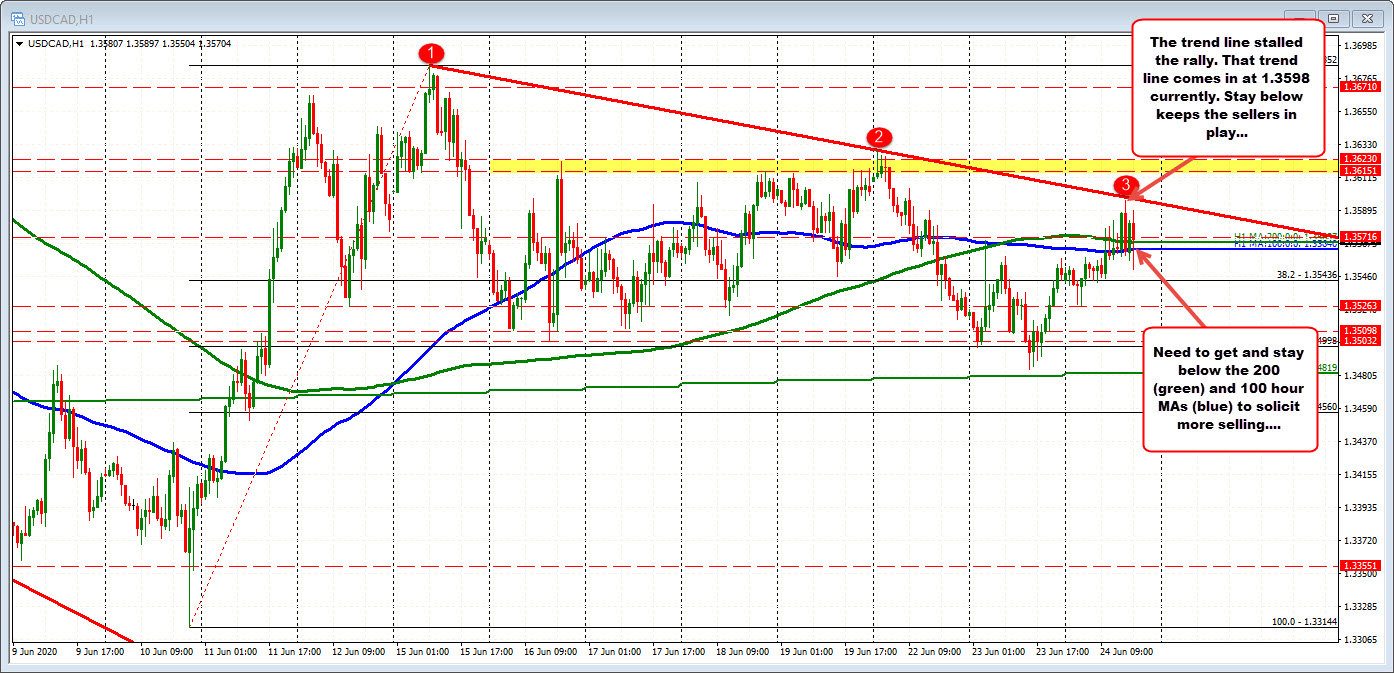
Task: Select the red 1.35263 price level tag
Action: (1359, 306)
